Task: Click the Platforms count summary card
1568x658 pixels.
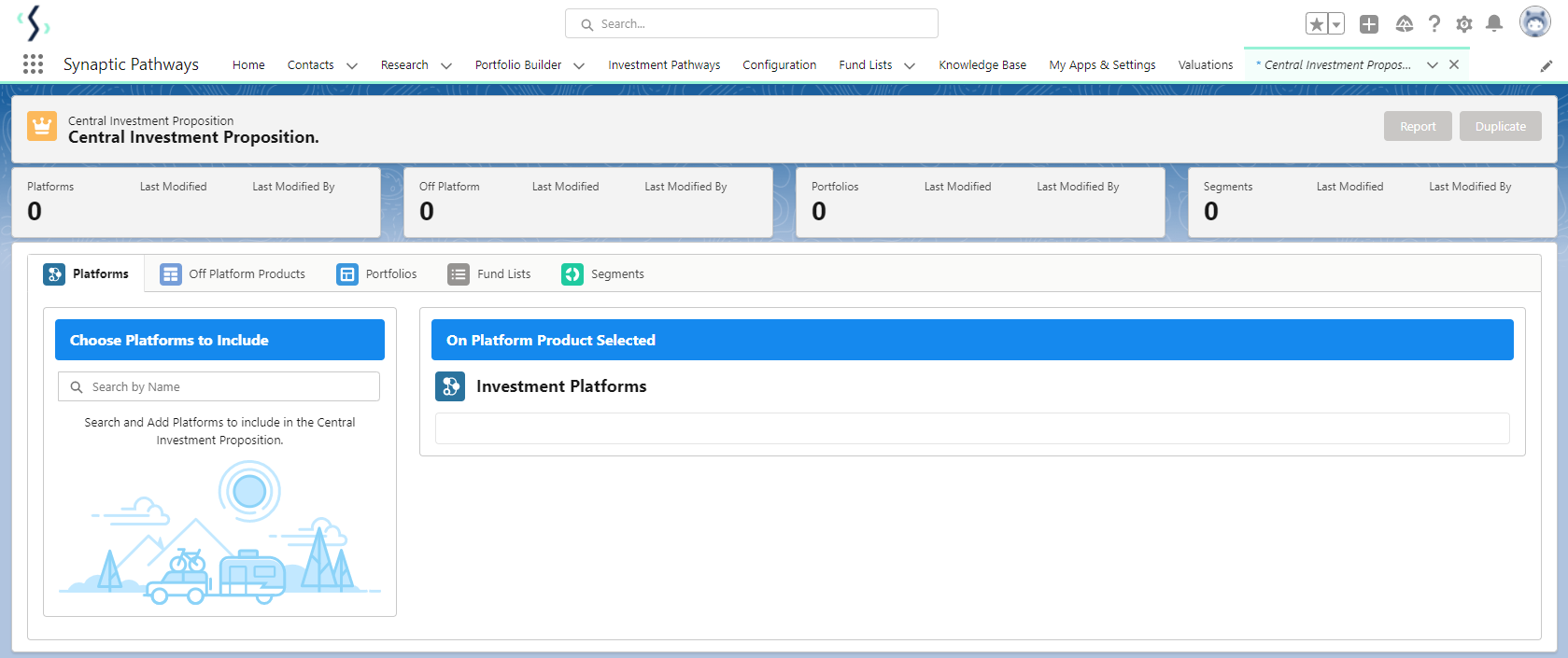Action: [x=196, y=202]
